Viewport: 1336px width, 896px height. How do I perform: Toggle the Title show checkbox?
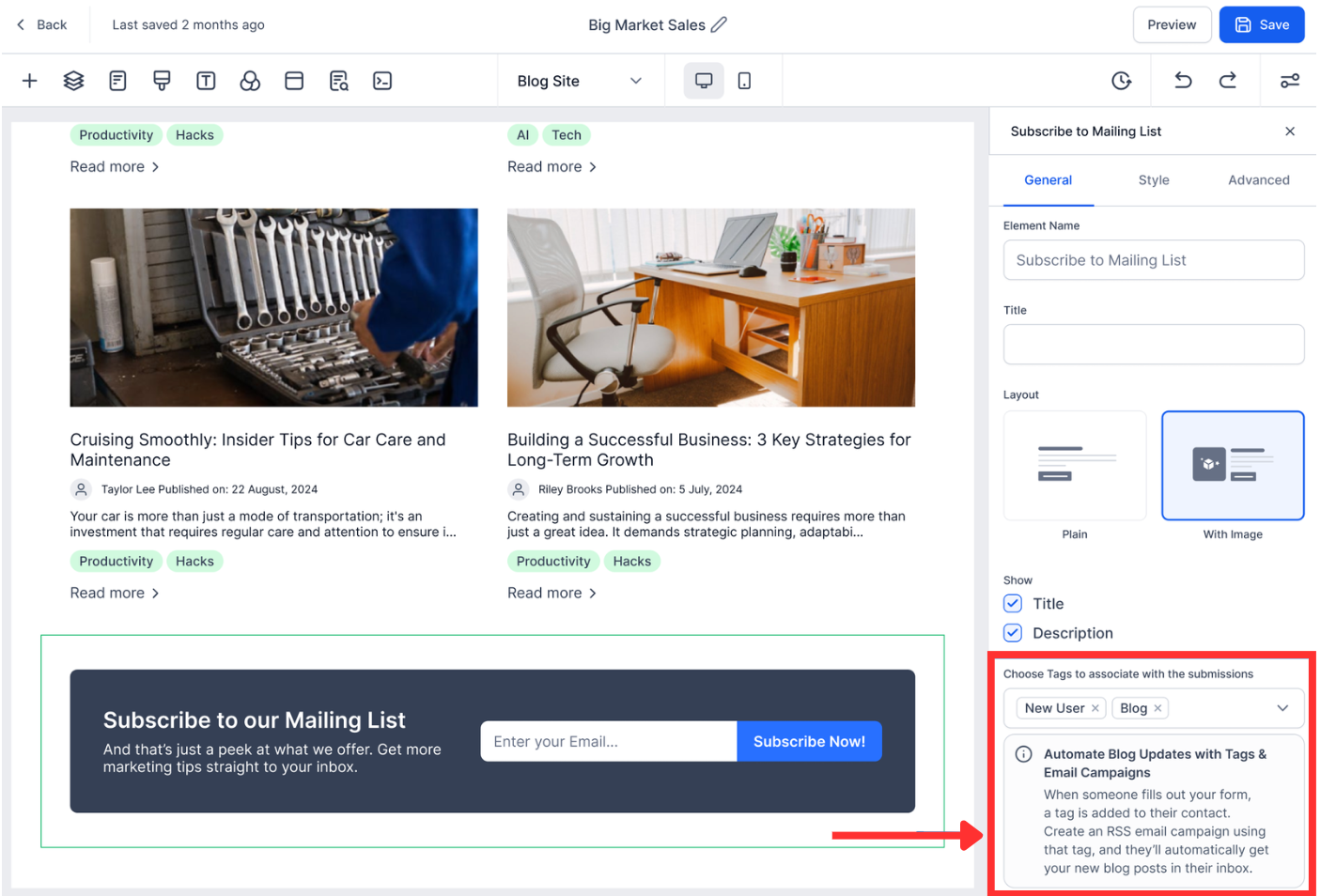tap(1013, 603)
